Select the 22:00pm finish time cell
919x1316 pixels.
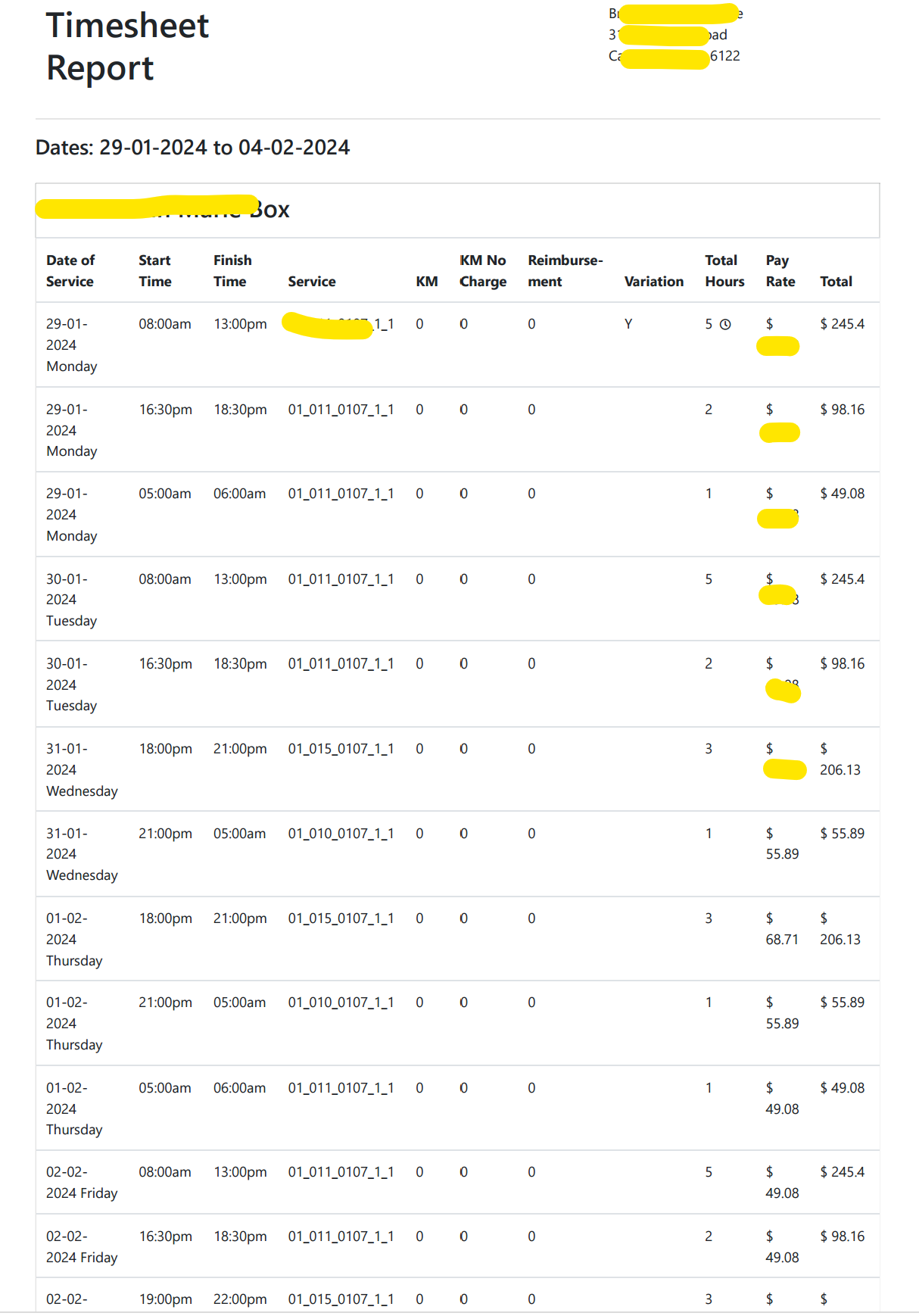click(x=240, y=1299)
